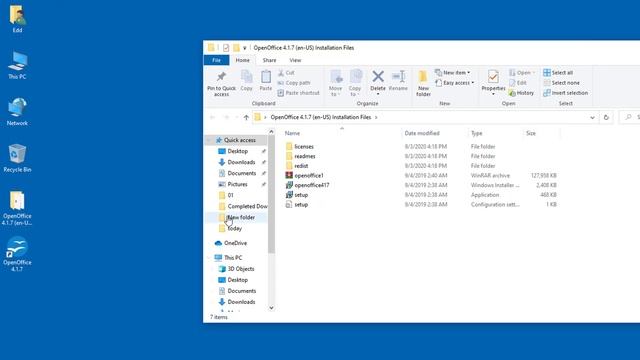This screenshot has height=360, width=640.
Task: Open the File tab
Action: coord(216,60)
